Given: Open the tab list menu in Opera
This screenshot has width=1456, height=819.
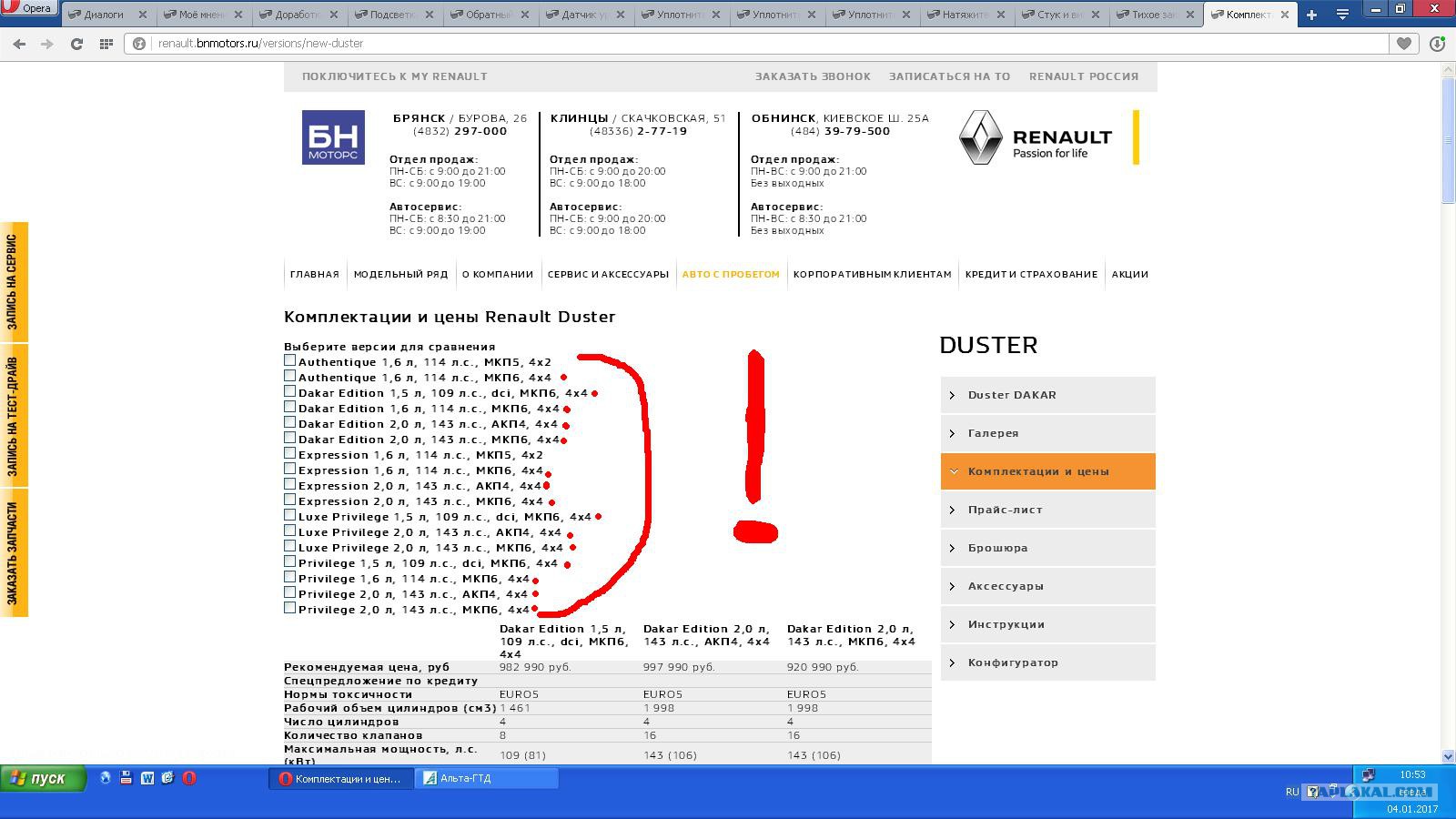Looking at the screenshot, I should 1342,15.
